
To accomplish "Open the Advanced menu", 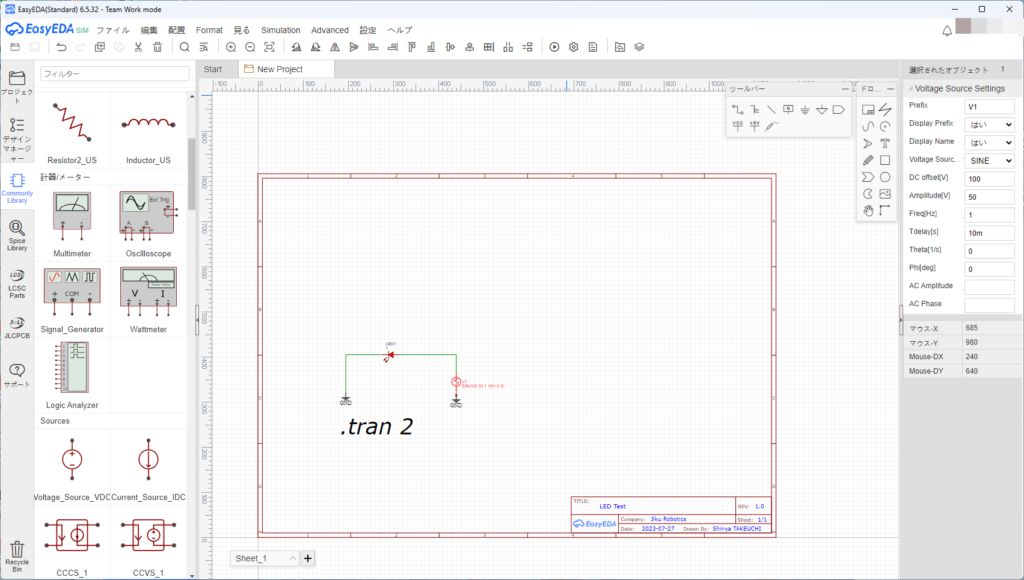I will click(x=330, y=30).
